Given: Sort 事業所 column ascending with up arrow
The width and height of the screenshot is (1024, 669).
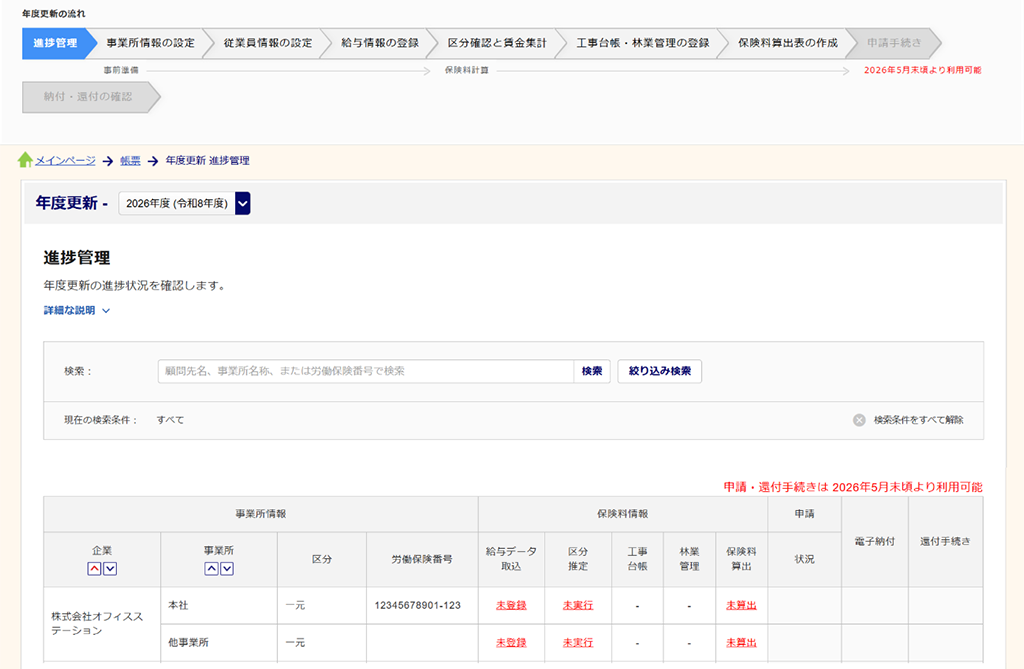Looking at the screenshot, I should point(211,569).
